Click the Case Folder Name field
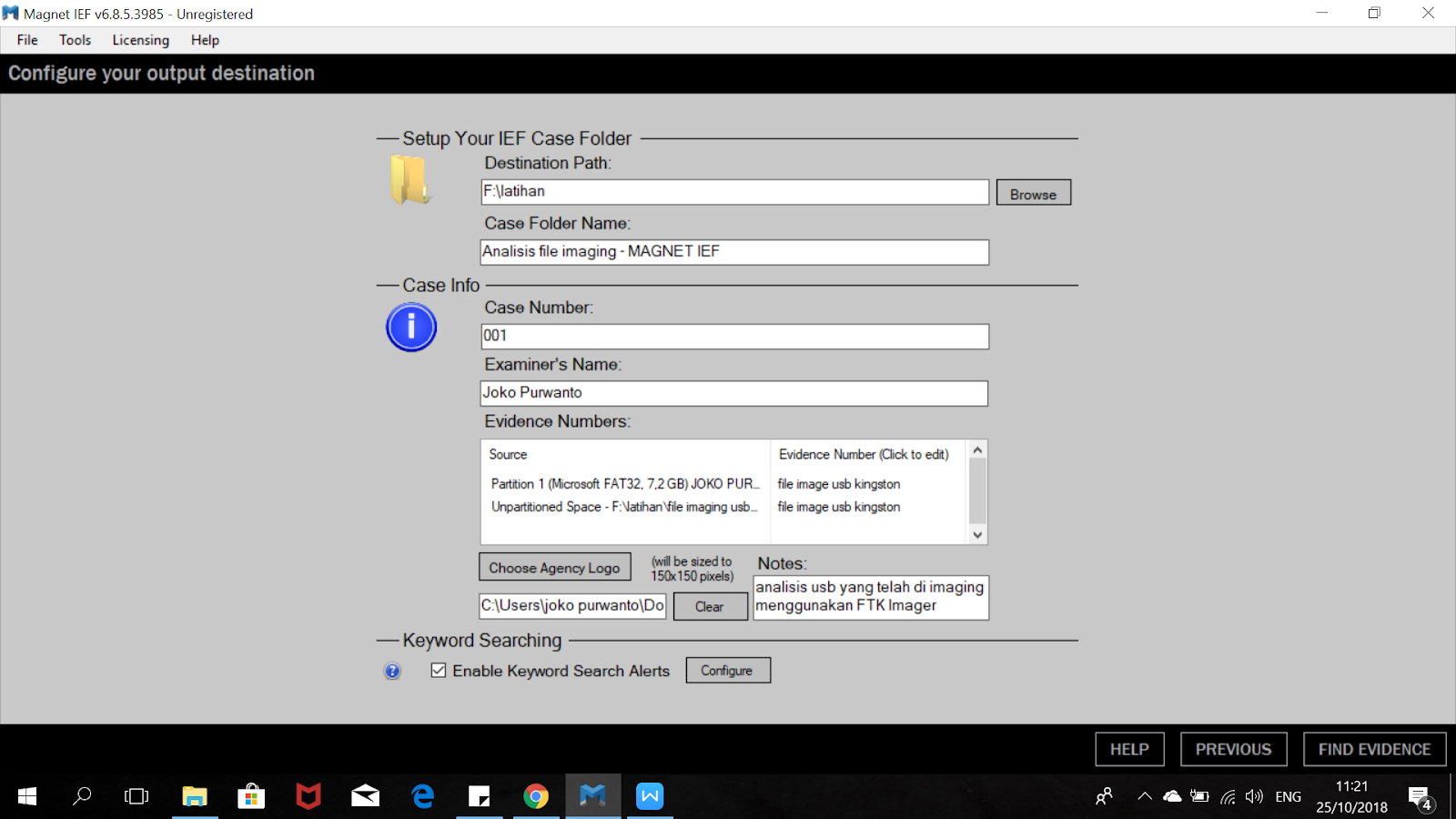 pyautogui.click(x=734, y=252)
